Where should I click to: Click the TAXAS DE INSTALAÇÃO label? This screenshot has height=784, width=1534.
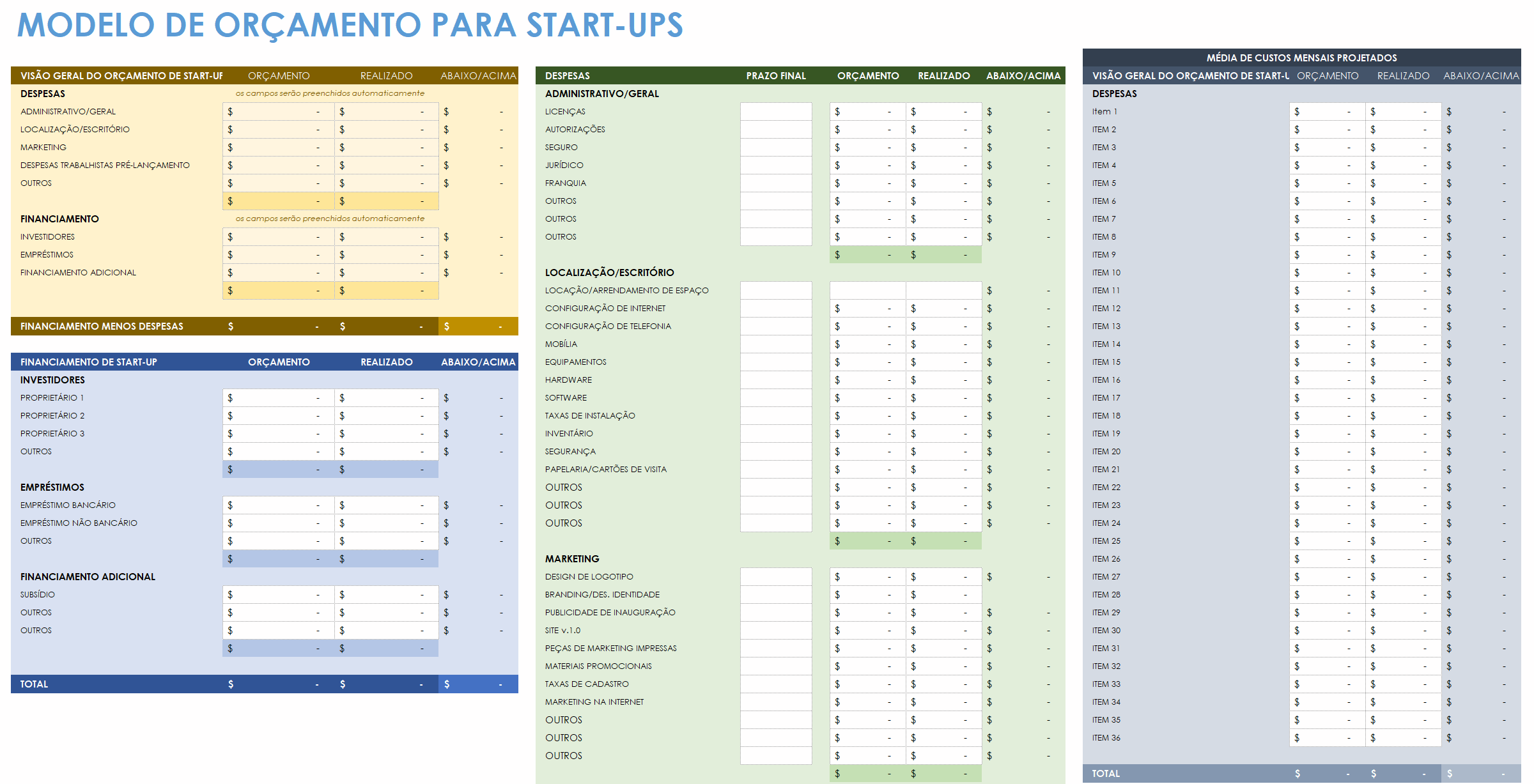click(x=590, y=416)
